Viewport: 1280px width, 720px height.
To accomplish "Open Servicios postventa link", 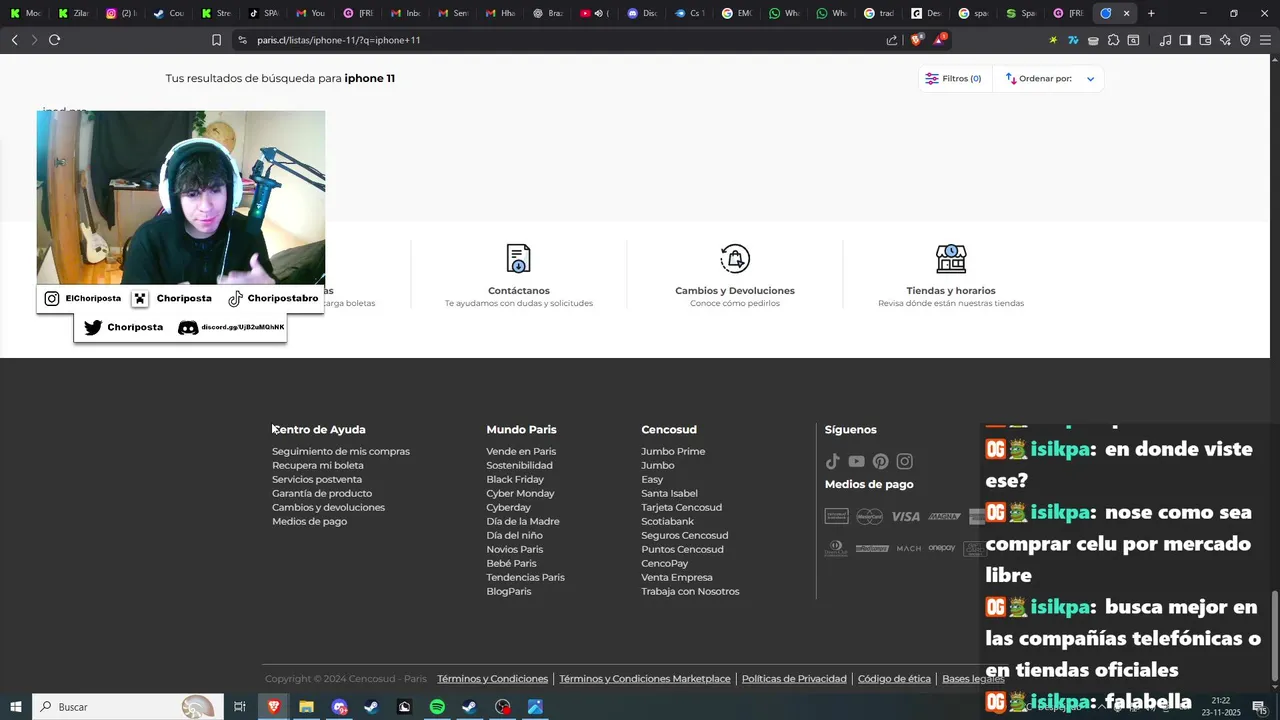I will pos(317,479).
